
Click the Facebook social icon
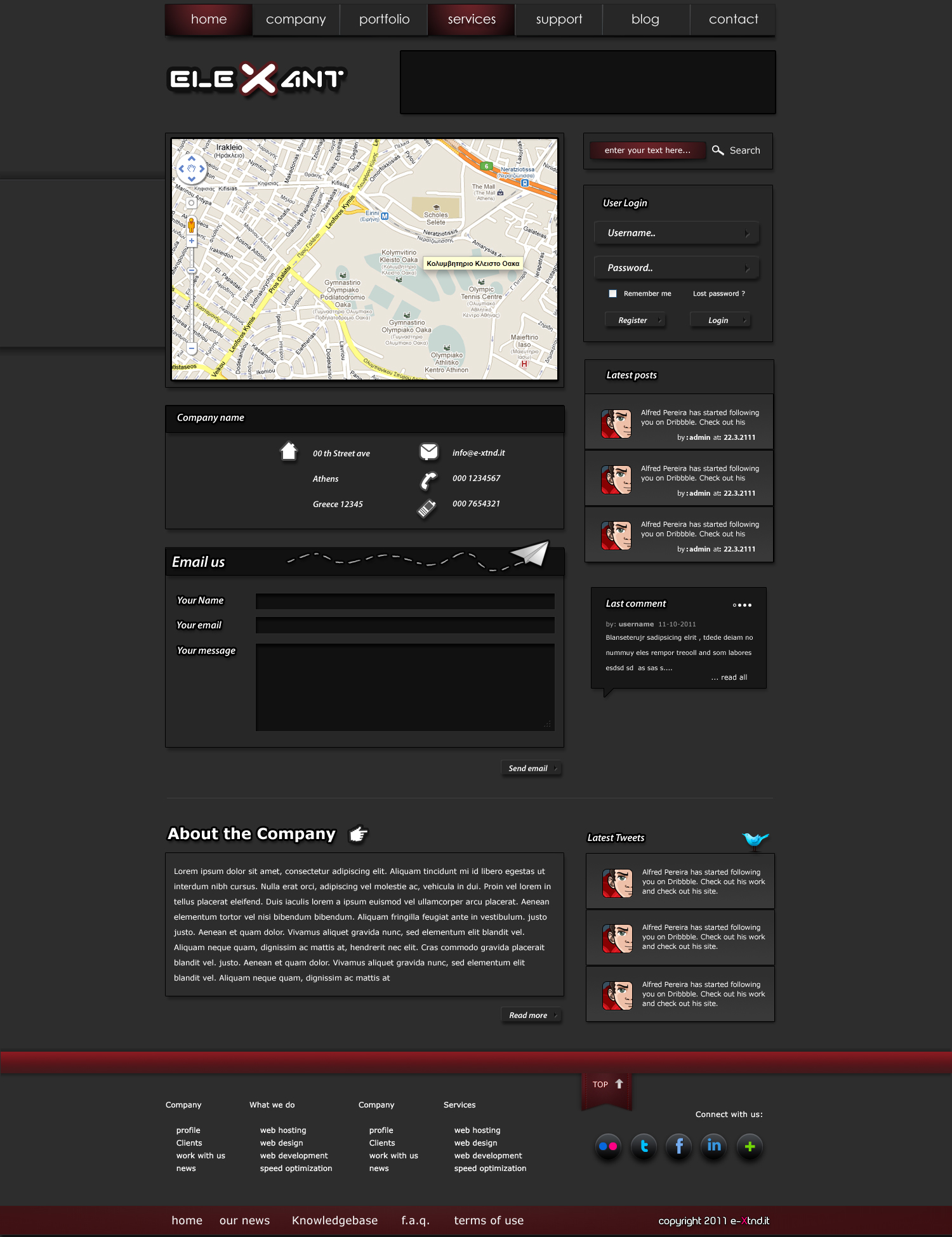pos(678,1146)
